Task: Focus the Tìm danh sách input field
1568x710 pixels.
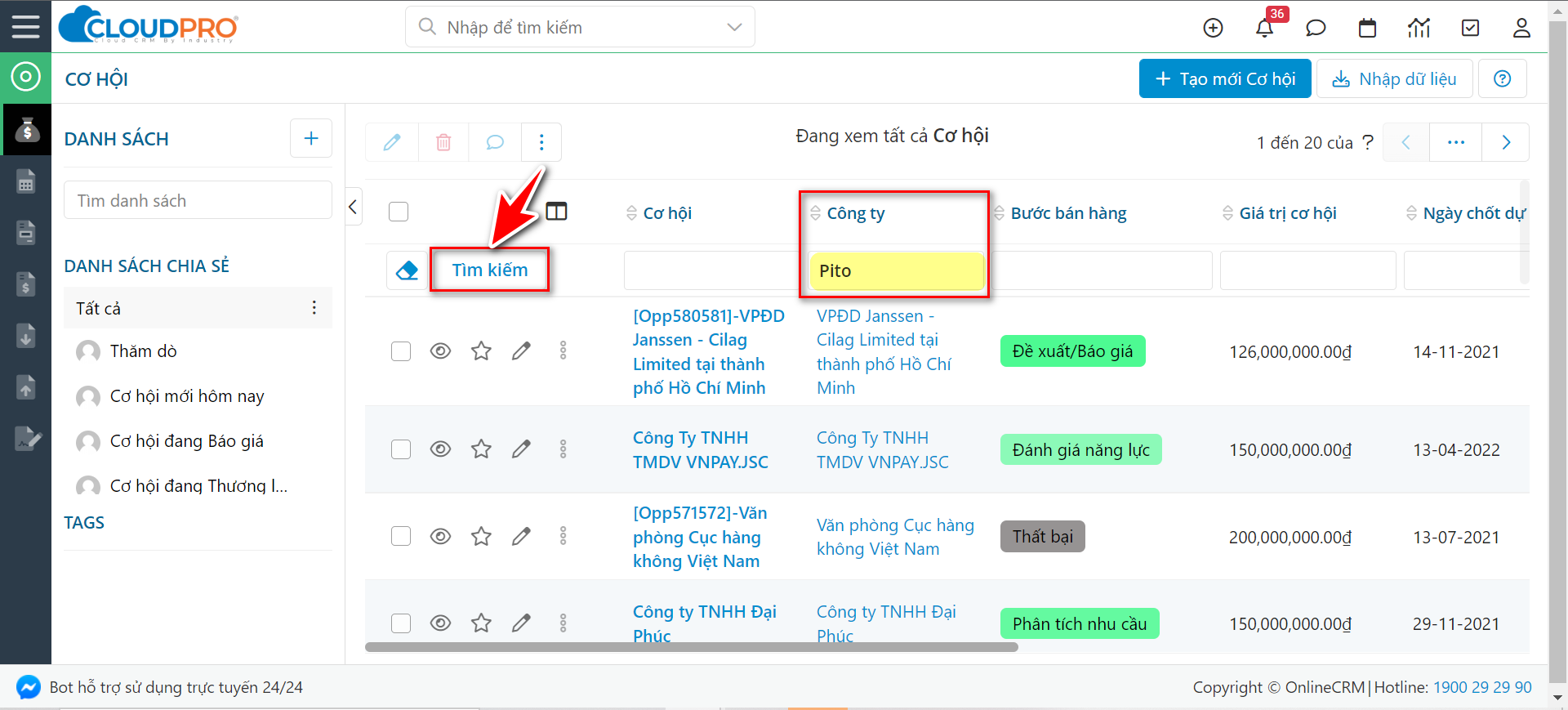Action: 198,200
